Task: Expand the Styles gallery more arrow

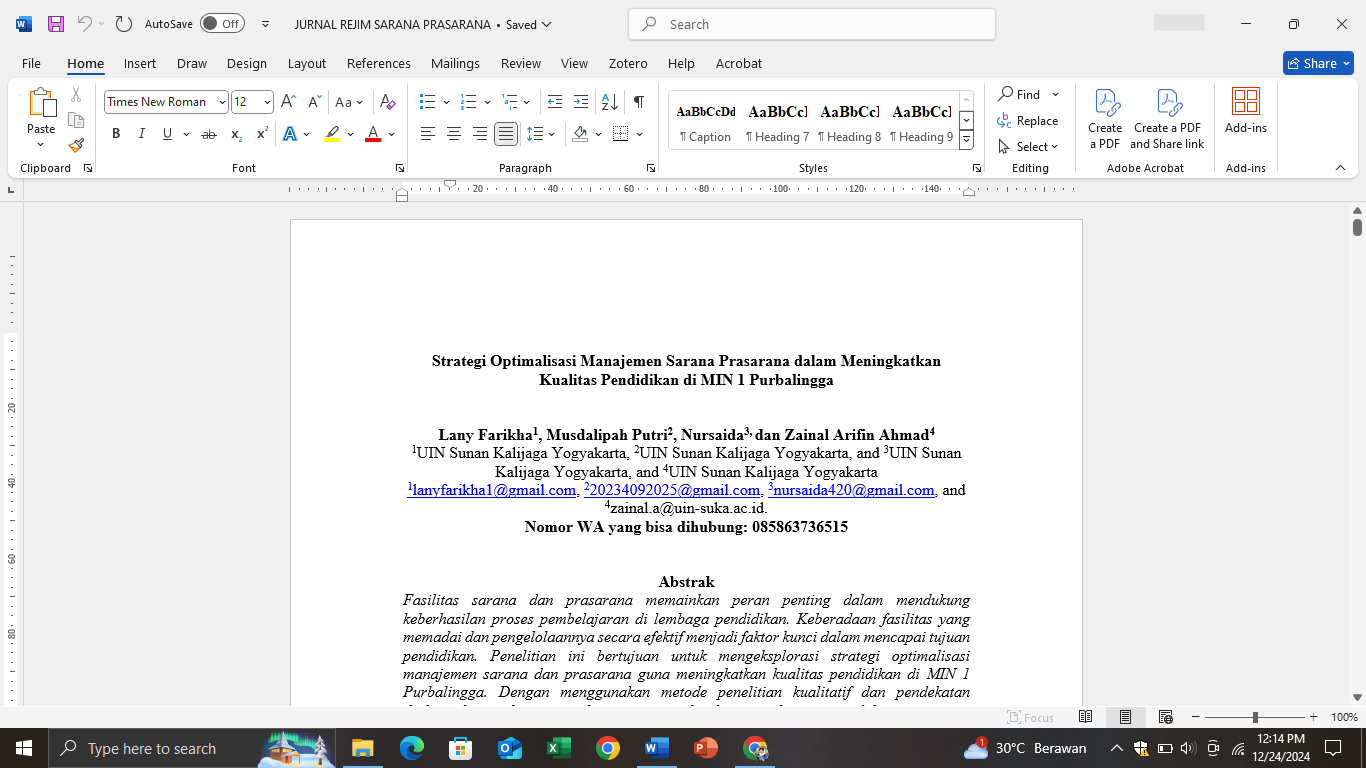Action: click(x=966, y=141)
